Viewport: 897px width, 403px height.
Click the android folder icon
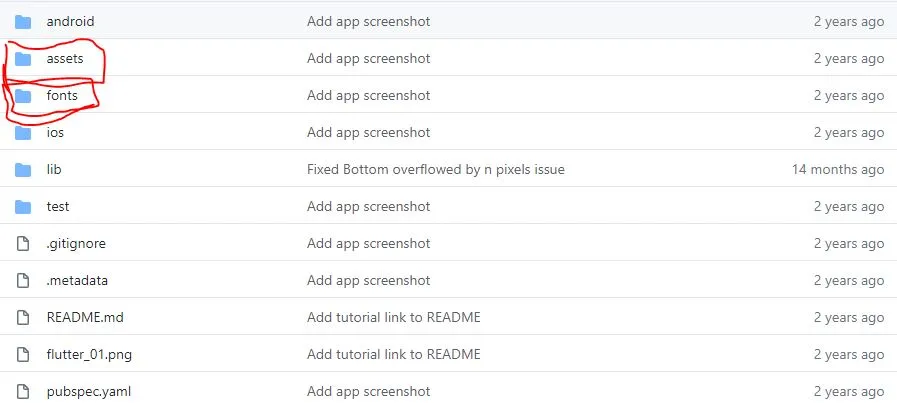[x=24, y=21]
